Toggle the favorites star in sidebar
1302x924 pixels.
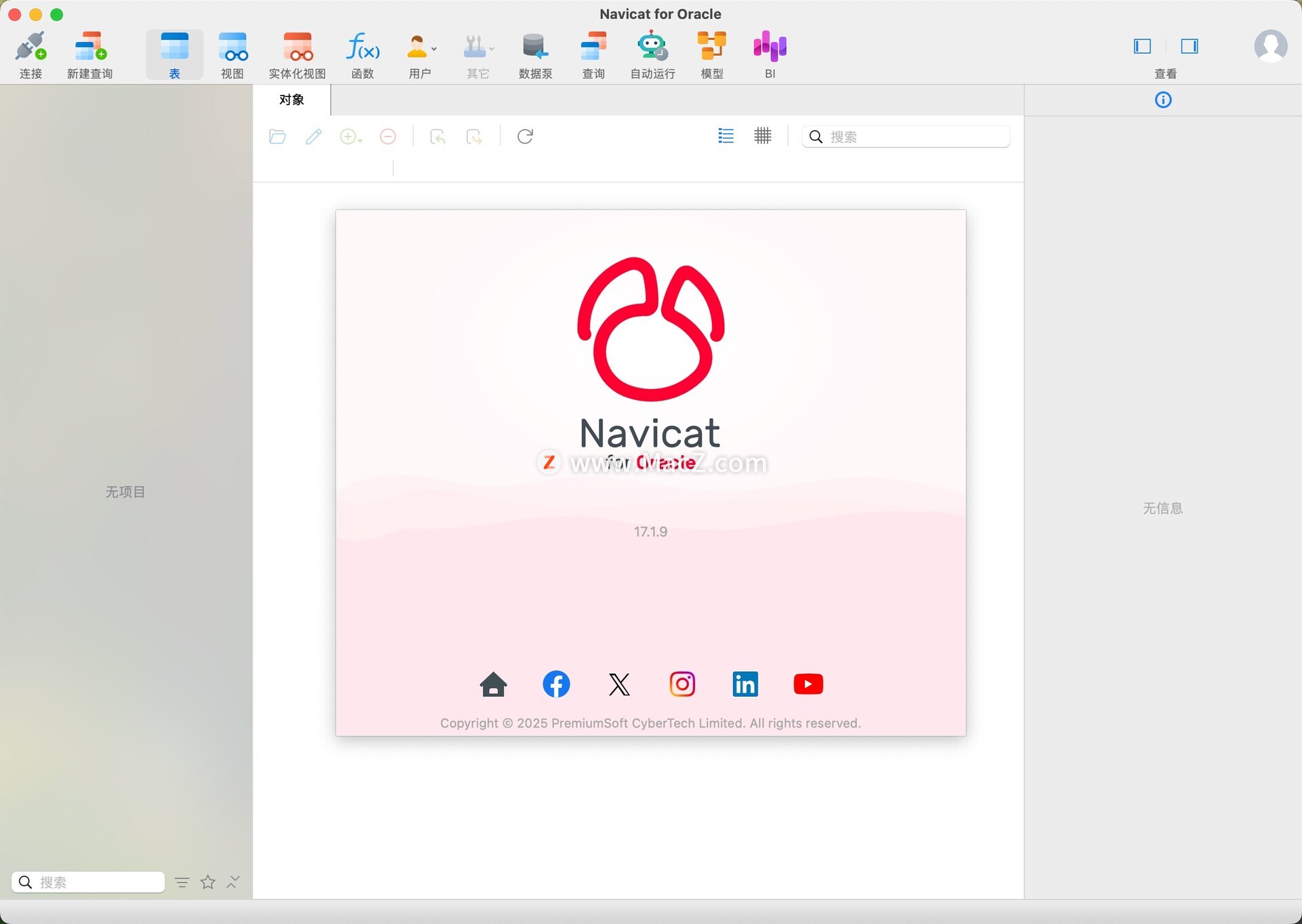[x=208, y=882]
